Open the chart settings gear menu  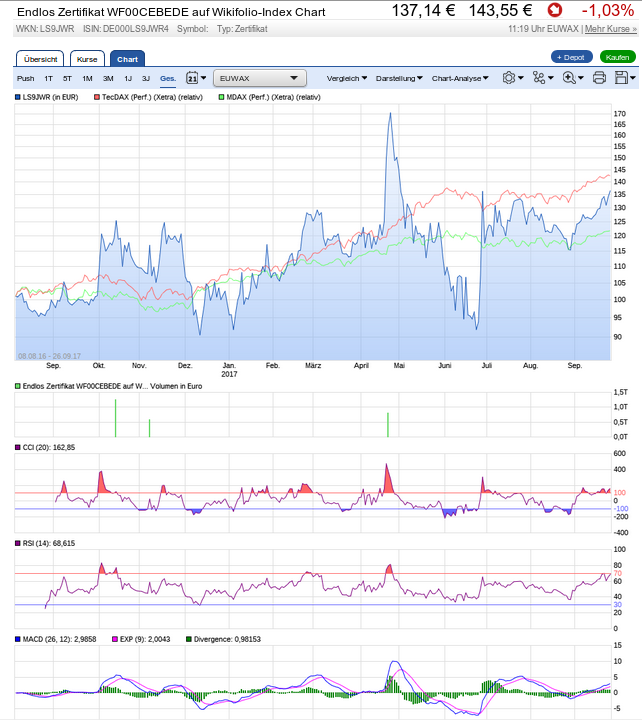(510, 78)
